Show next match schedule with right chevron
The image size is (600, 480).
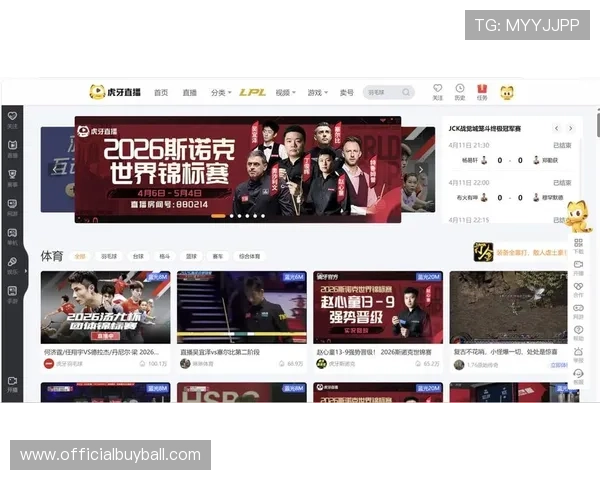571,128
